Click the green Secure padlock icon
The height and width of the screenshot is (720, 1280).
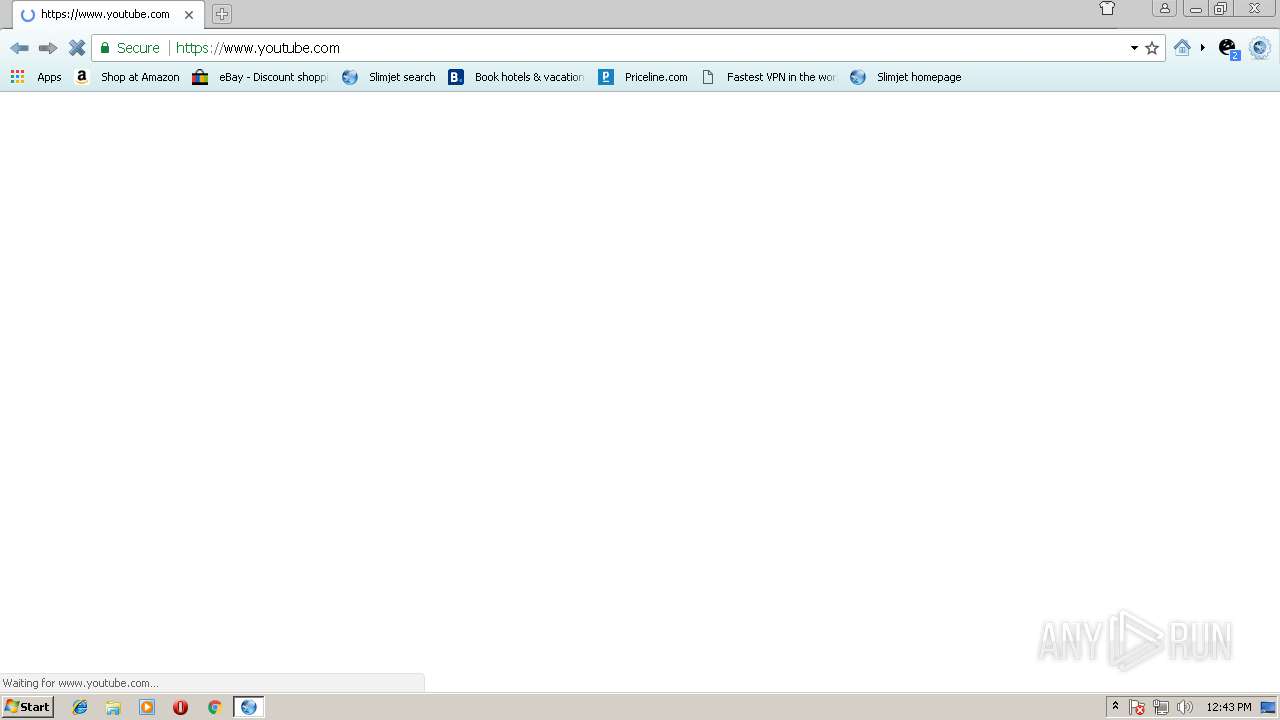tap(105, 48)
